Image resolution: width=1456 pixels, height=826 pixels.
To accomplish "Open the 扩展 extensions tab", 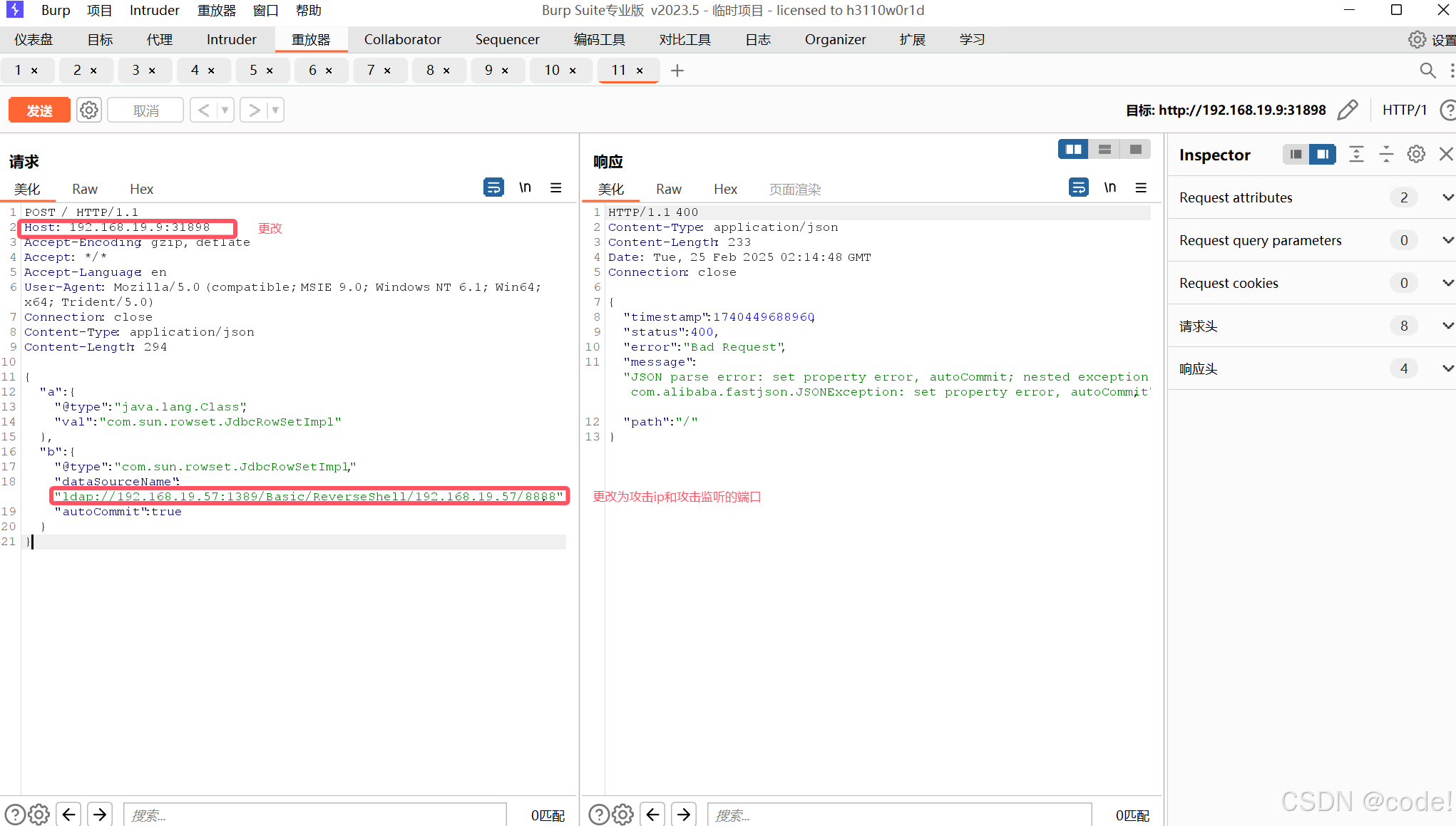I will coord(913,40).
